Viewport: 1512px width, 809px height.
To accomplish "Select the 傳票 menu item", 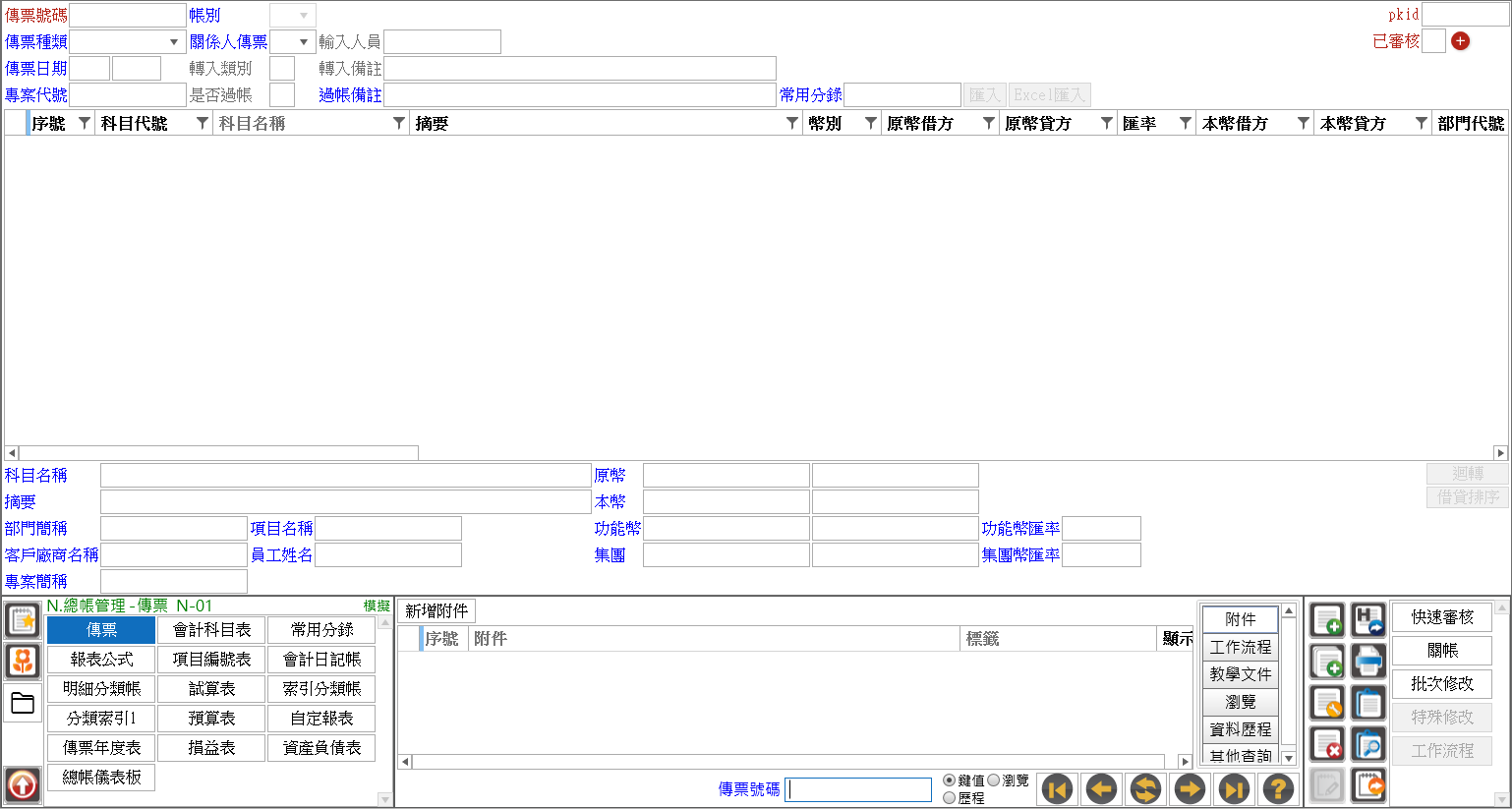I will pos(101,630).
